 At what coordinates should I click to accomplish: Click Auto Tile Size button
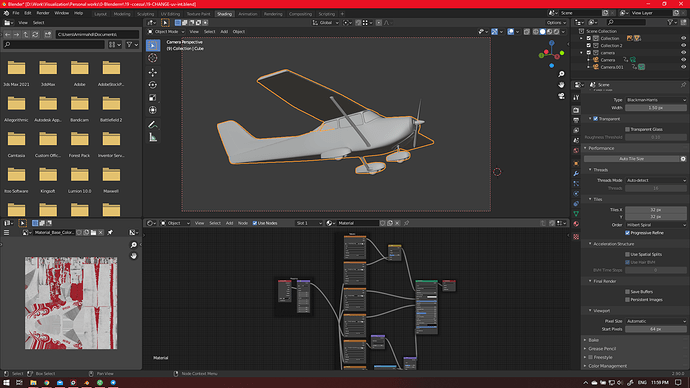[x=631, y=159]
